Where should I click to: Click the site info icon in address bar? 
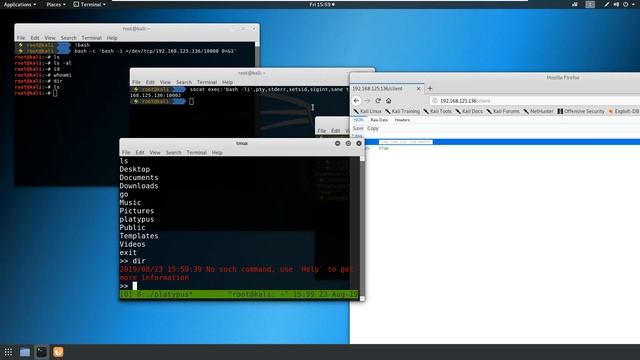click(x=435, y=100)
